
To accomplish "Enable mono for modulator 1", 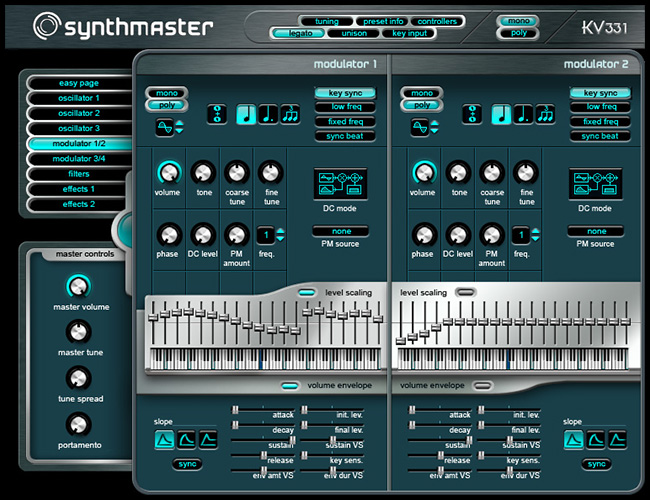I will click(167, 93).
